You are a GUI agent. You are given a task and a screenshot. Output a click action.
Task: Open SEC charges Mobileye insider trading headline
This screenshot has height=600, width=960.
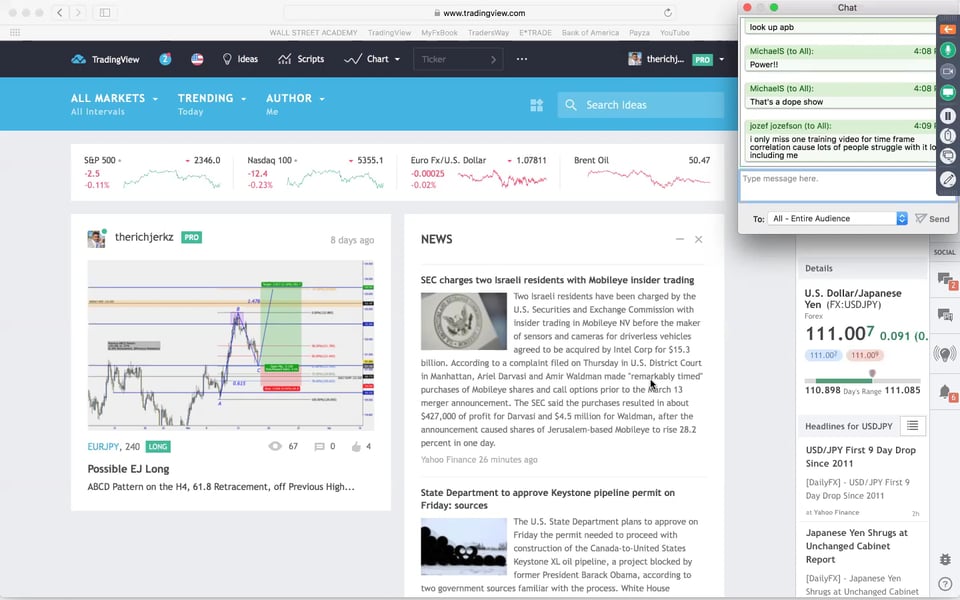point(557,280)
